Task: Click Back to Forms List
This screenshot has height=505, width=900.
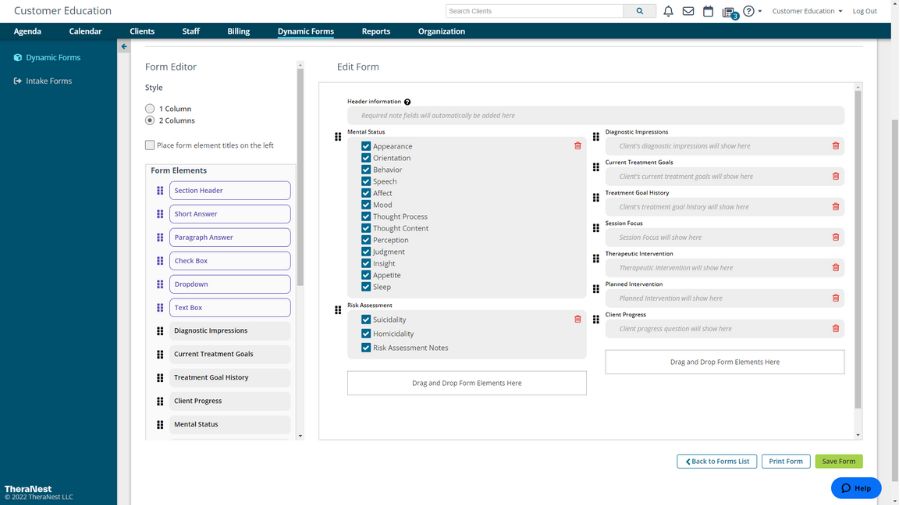Action: click(717, 461)
